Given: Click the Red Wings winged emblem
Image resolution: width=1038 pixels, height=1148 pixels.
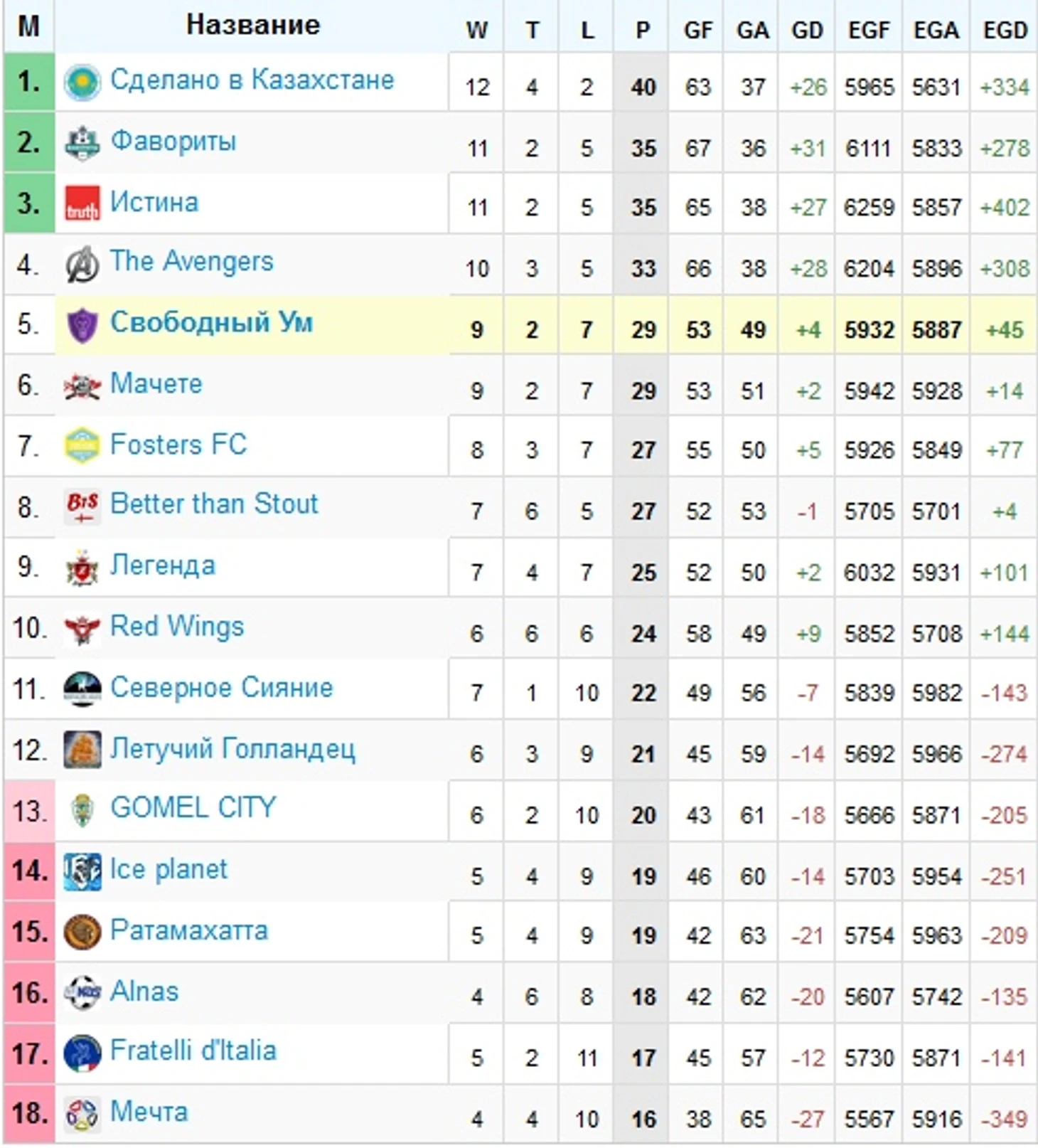Looking at the screenshot, I should [x=82, y=629].
